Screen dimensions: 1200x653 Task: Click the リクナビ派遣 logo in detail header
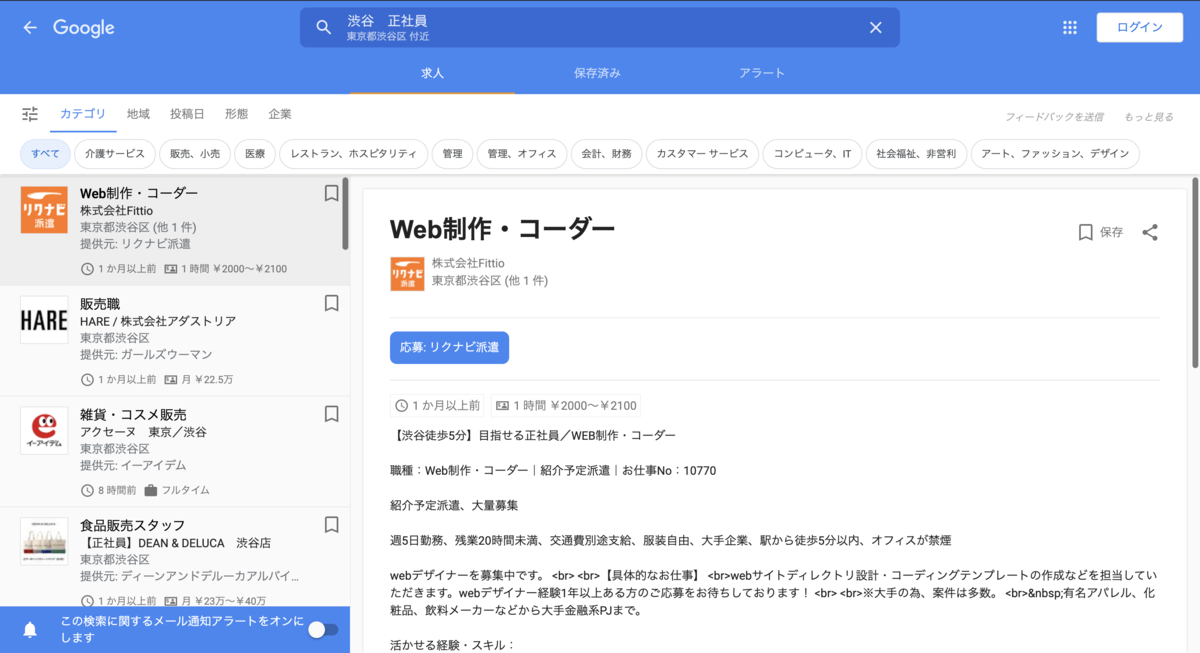click(407, 274)
